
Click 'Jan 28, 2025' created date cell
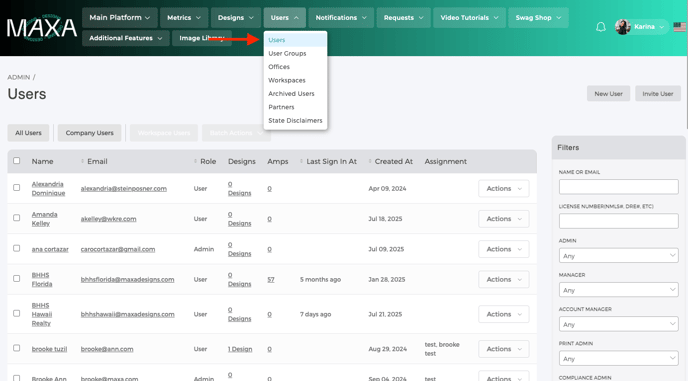[x=387, y=279]
